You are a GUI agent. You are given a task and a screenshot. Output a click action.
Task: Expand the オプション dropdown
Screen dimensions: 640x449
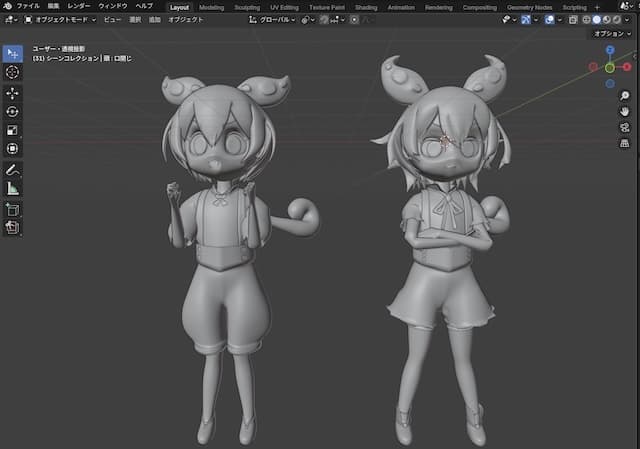click(x=611, y=33)
